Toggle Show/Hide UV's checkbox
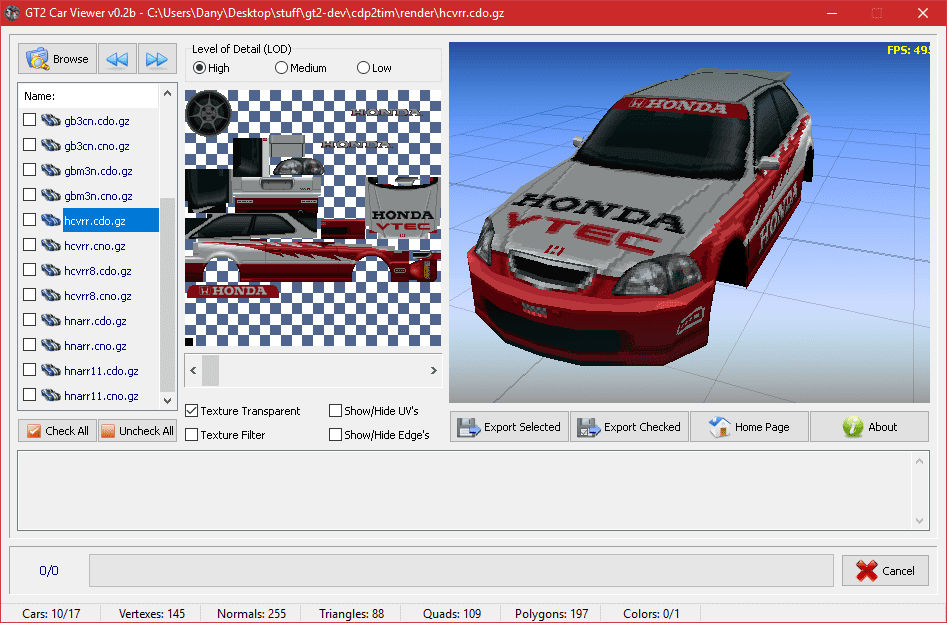 pos(335,411)
